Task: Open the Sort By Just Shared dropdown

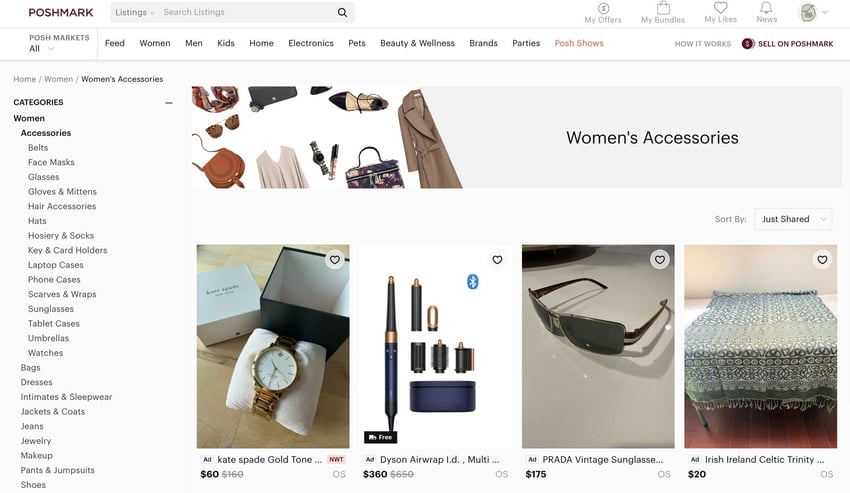Action: (793, 219)
